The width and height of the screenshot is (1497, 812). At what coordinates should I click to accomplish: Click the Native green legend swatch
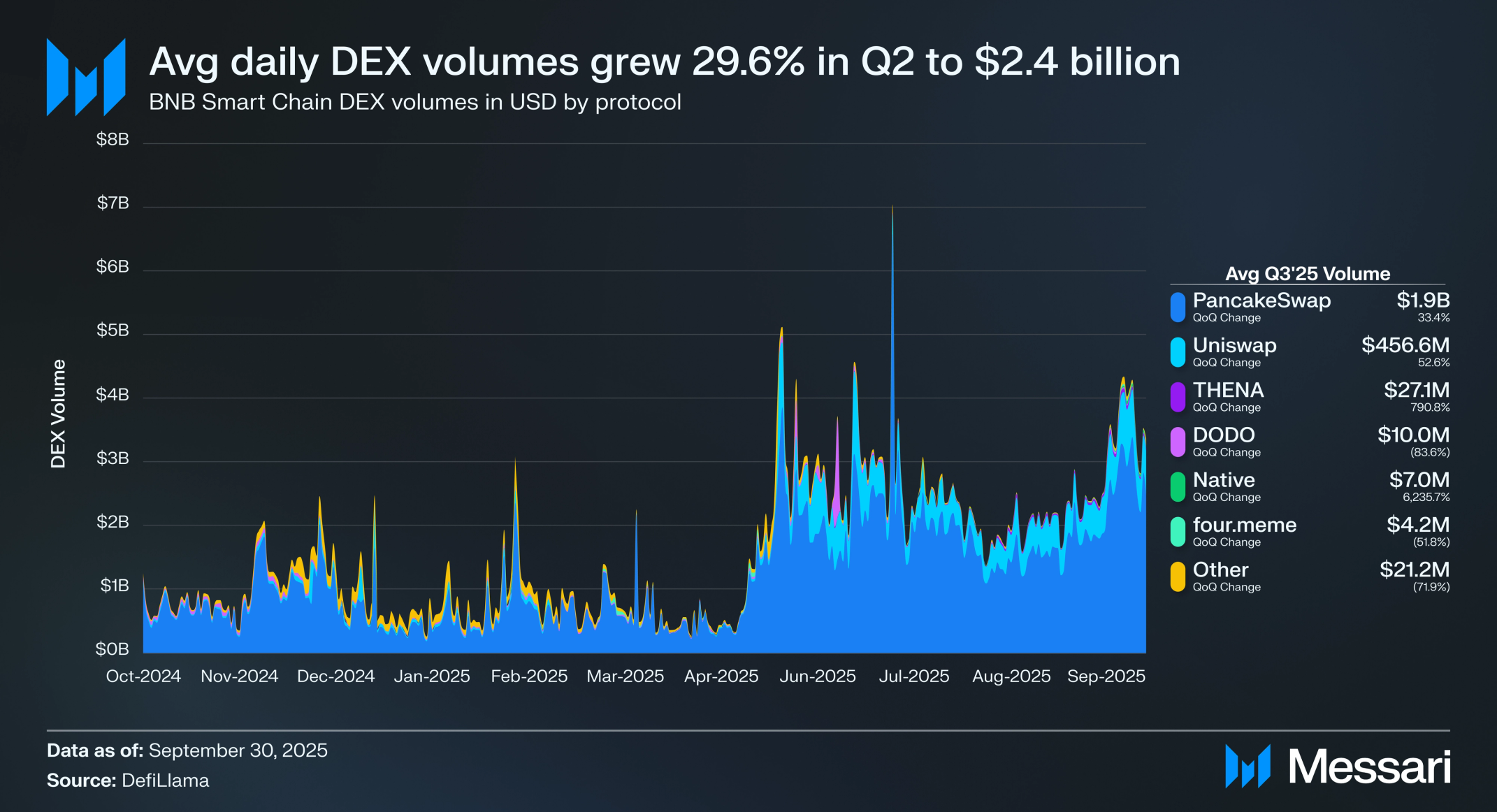pos(1178,487)
